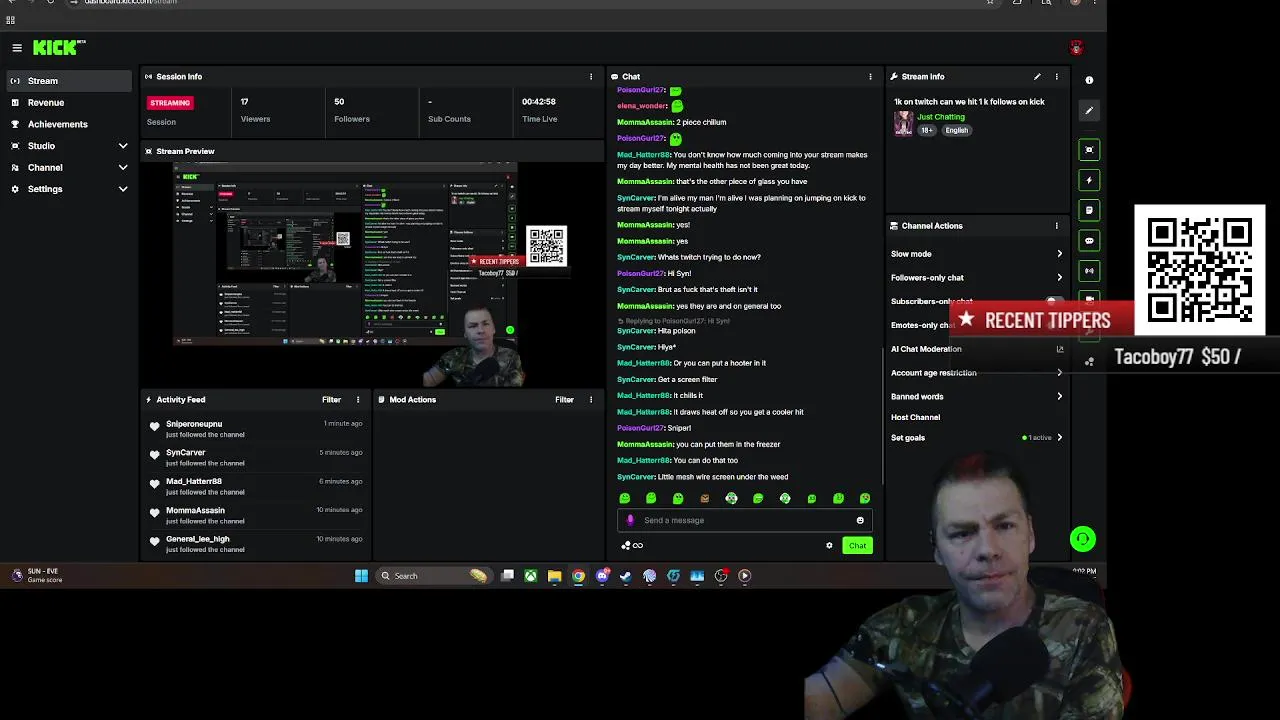Click the STREAMING status badge

170,102
